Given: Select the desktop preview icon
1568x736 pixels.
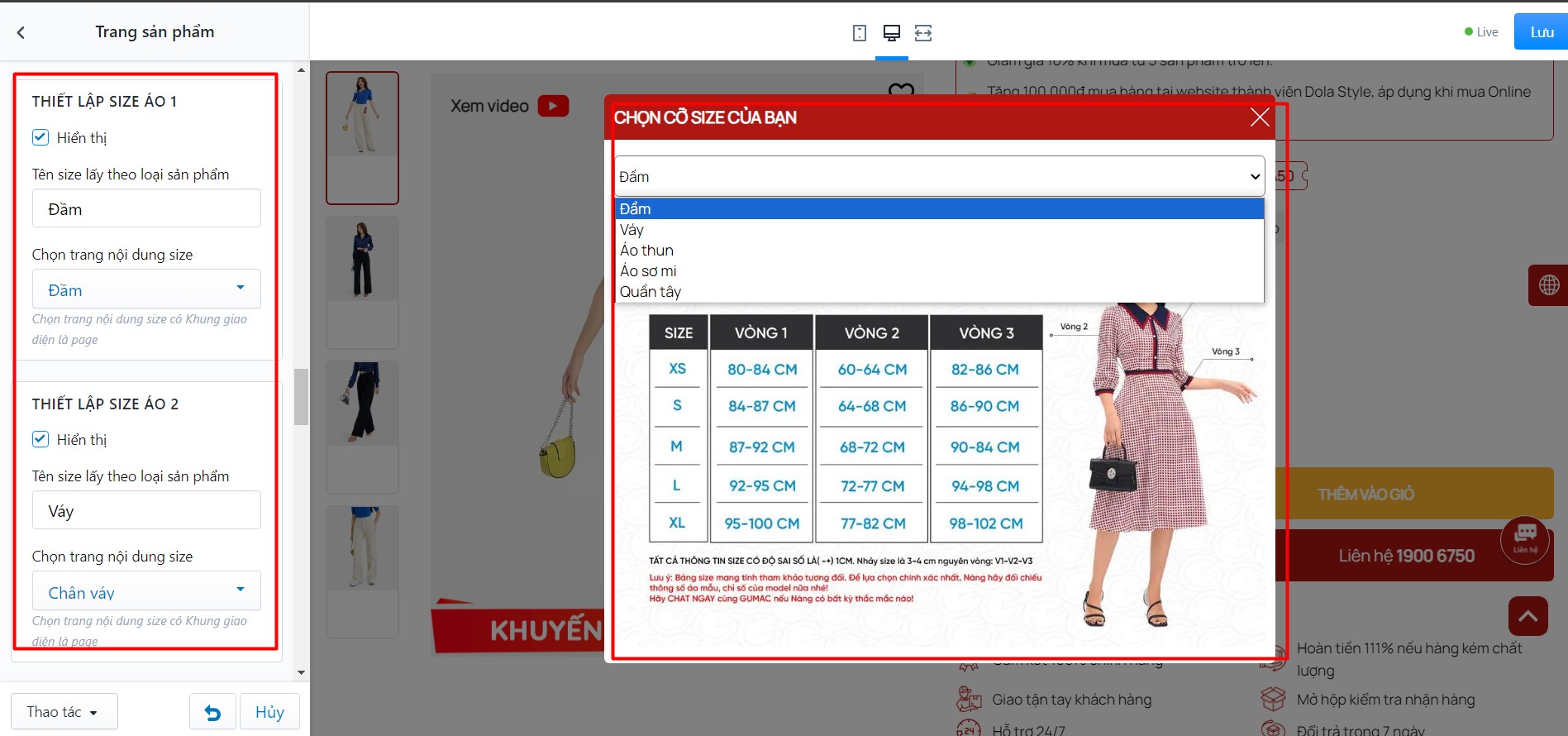Looking at the screenshot, I should [891, 33].
